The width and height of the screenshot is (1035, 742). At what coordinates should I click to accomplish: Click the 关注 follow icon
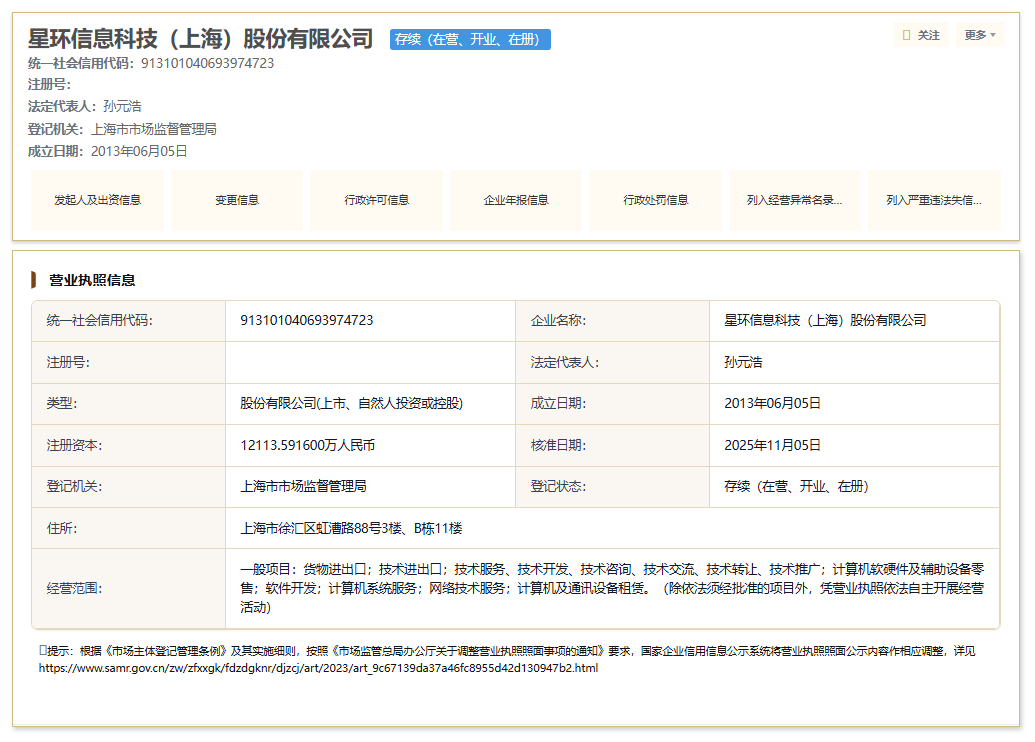tap(906, 35)
